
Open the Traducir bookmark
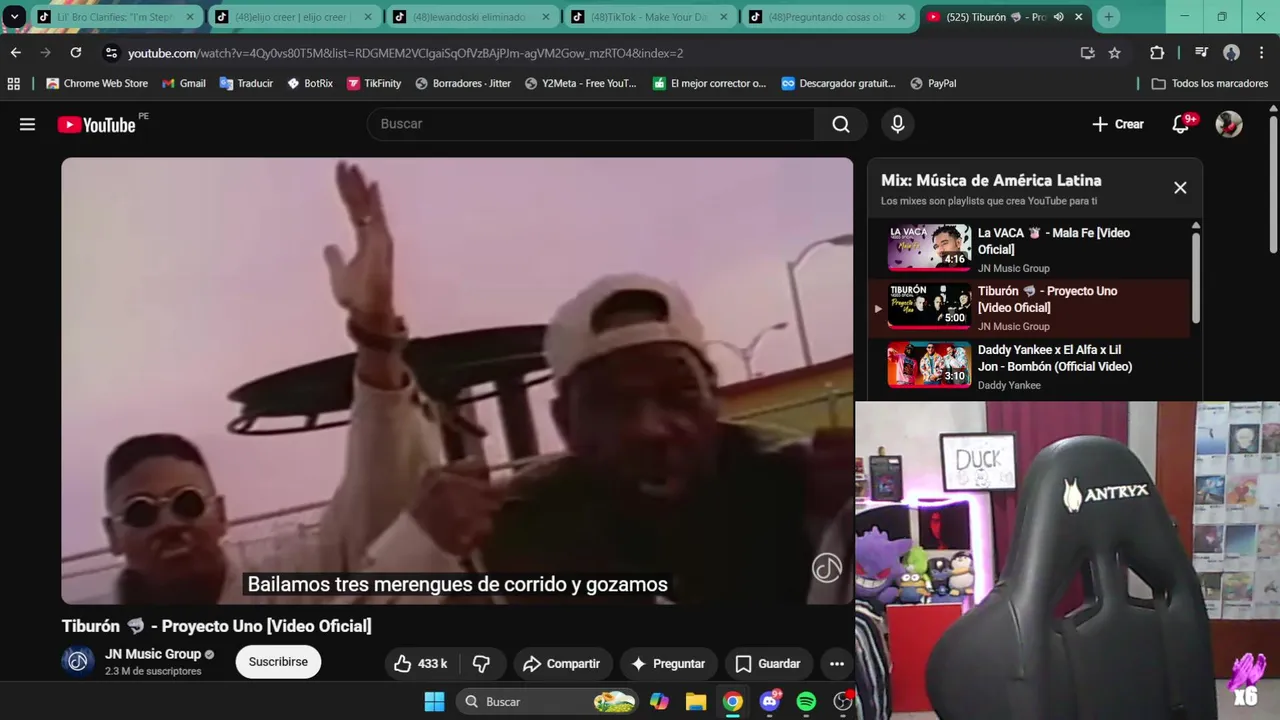click(246, 84)
